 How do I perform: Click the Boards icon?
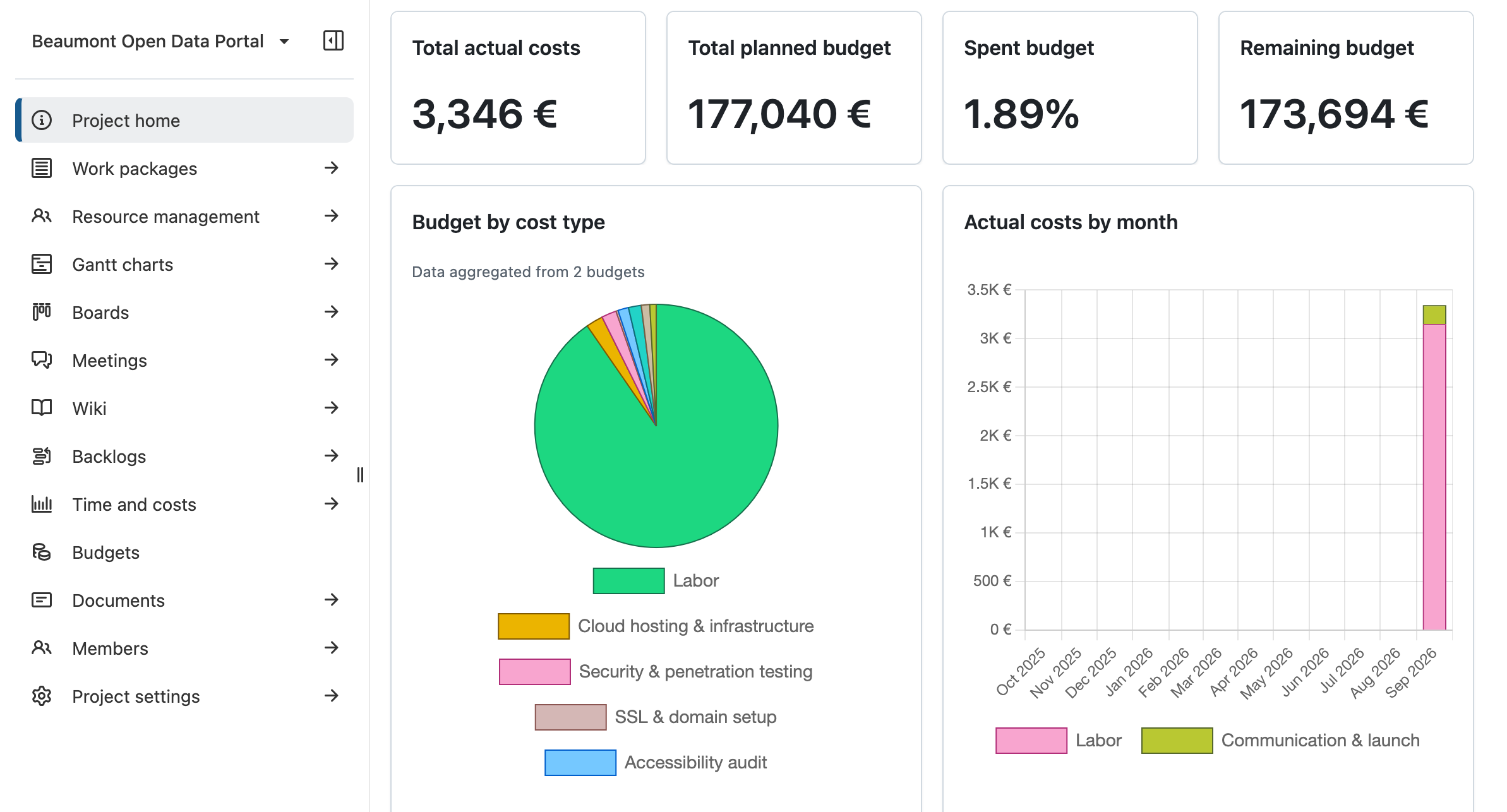pyautogui.click(x=42, y=312)
